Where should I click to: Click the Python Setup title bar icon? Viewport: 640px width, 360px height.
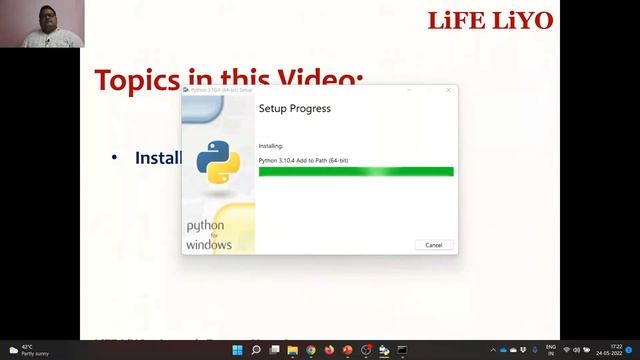click(x=186, y=90)
